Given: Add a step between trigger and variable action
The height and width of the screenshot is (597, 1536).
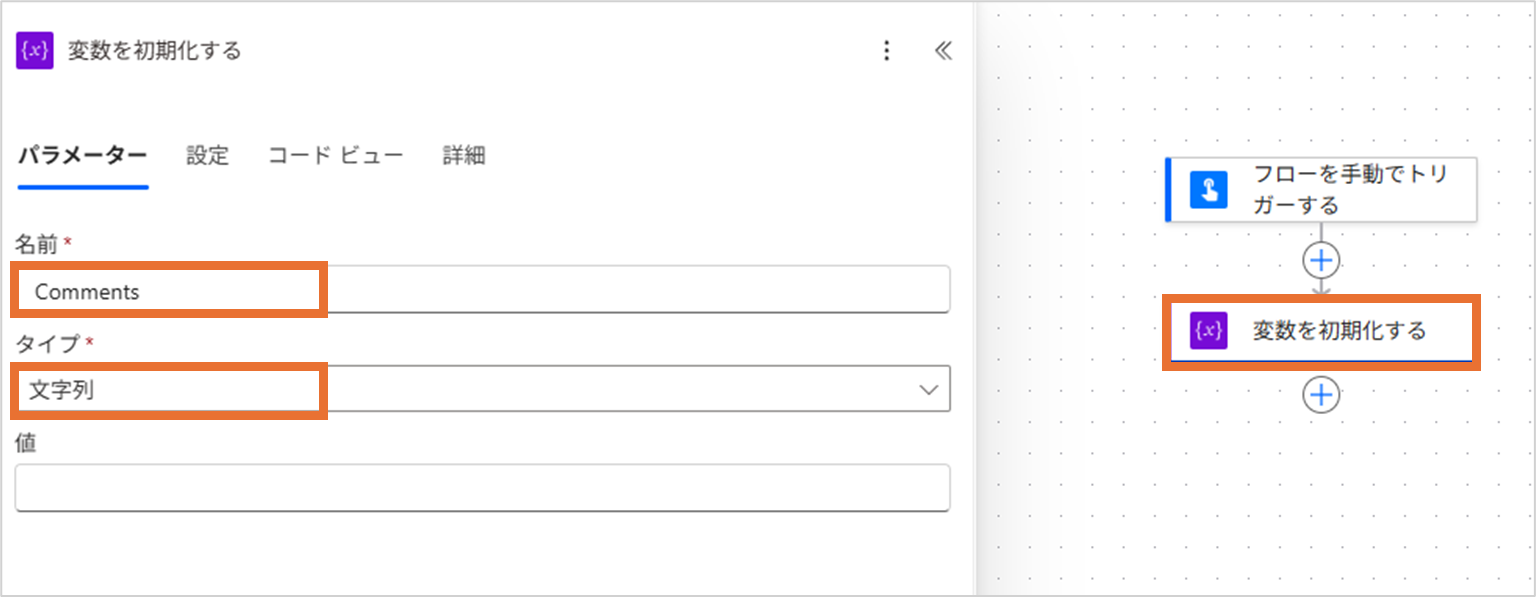Looking at the screenshot, I should (x=1321, y=261).
